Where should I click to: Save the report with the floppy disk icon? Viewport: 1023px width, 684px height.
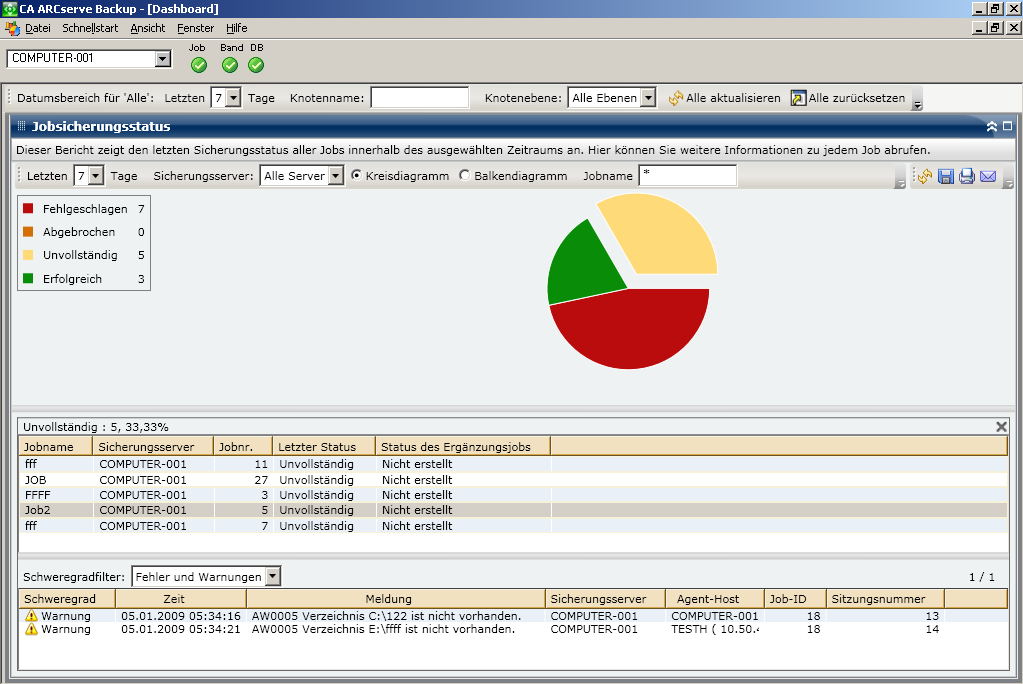coord(945,176)
